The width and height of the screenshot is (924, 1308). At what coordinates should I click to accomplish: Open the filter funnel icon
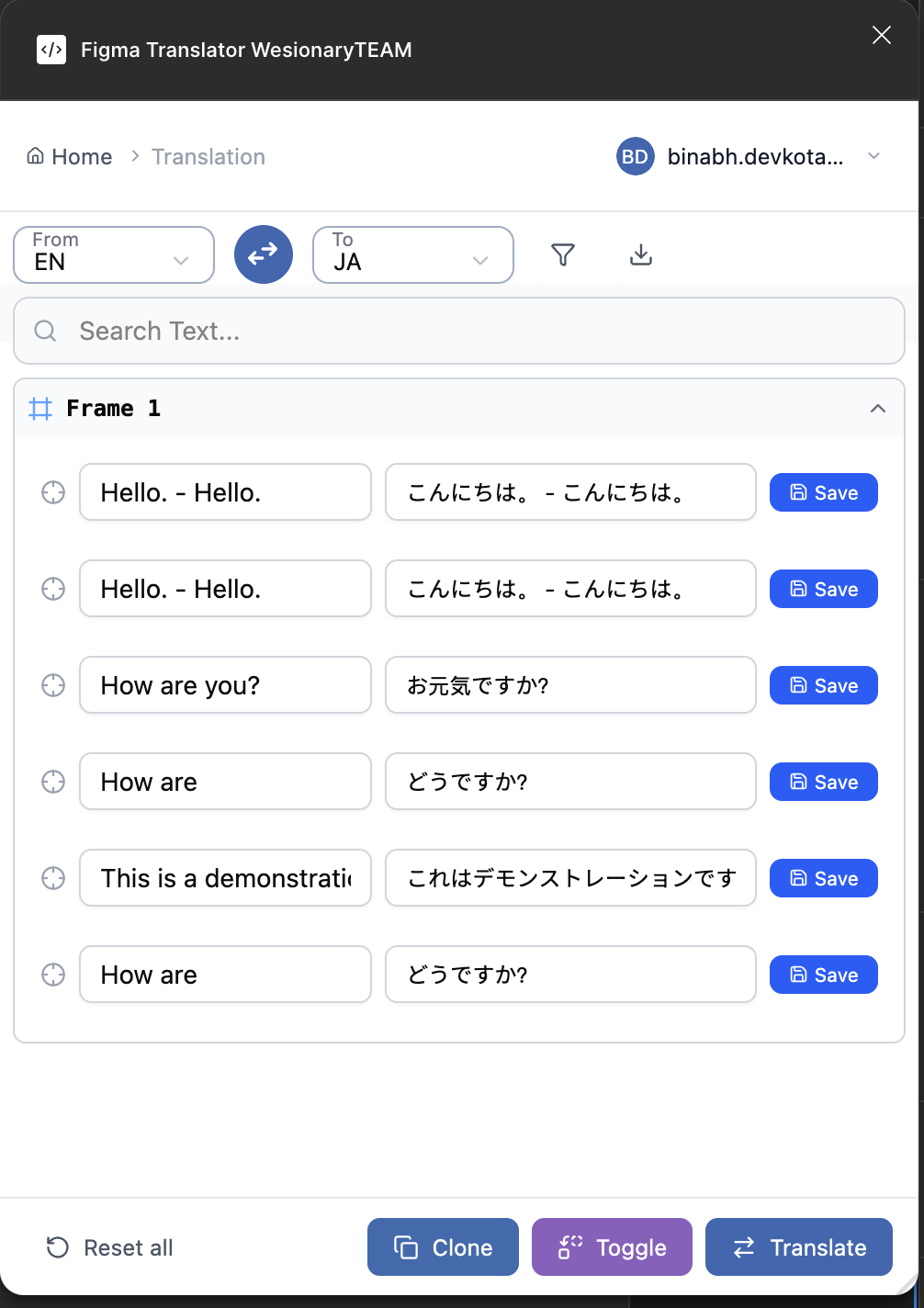tap(563, 254)
